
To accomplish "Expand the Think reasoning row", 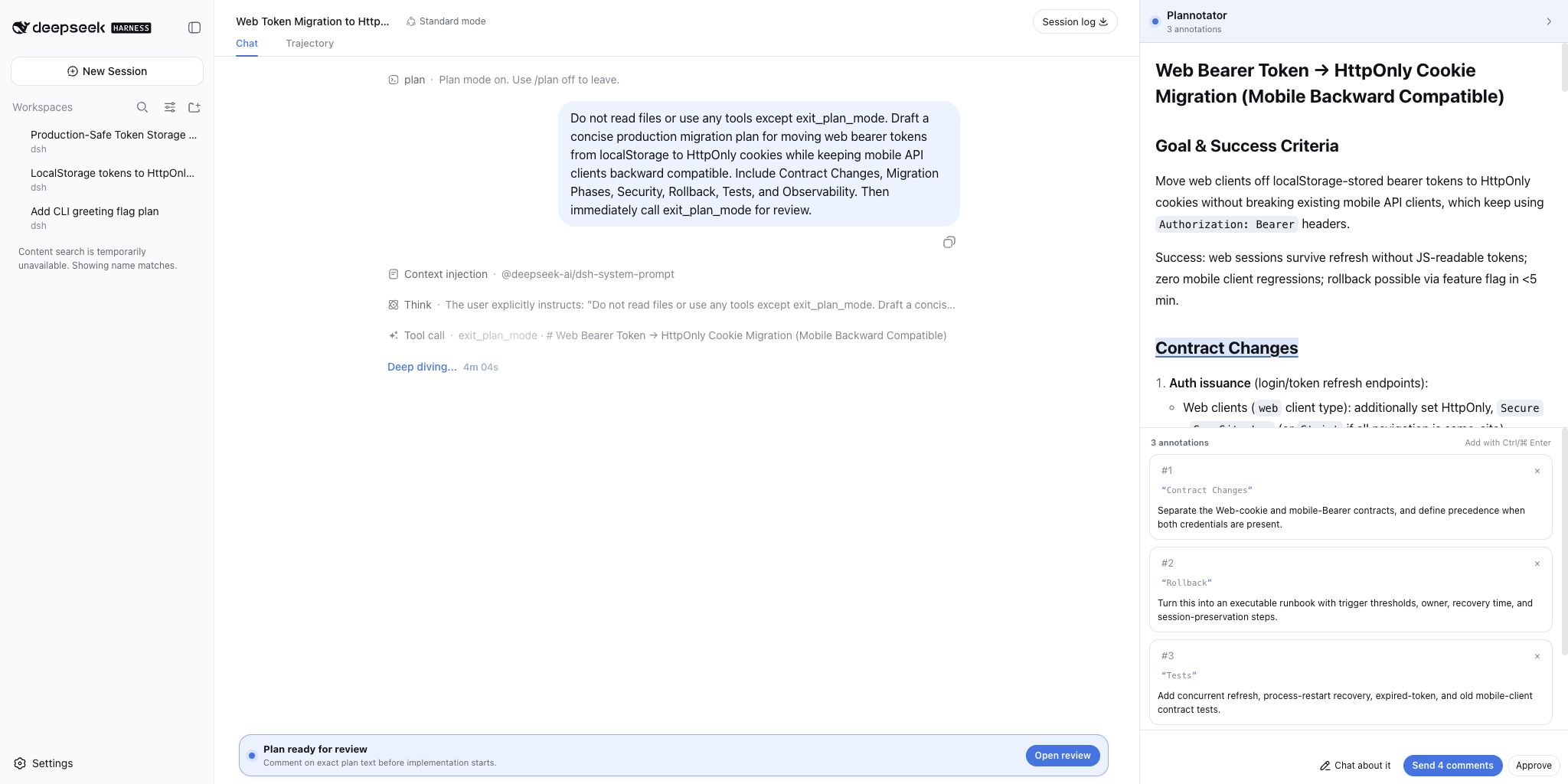I will pyautogui.click(x=671, y=305).
